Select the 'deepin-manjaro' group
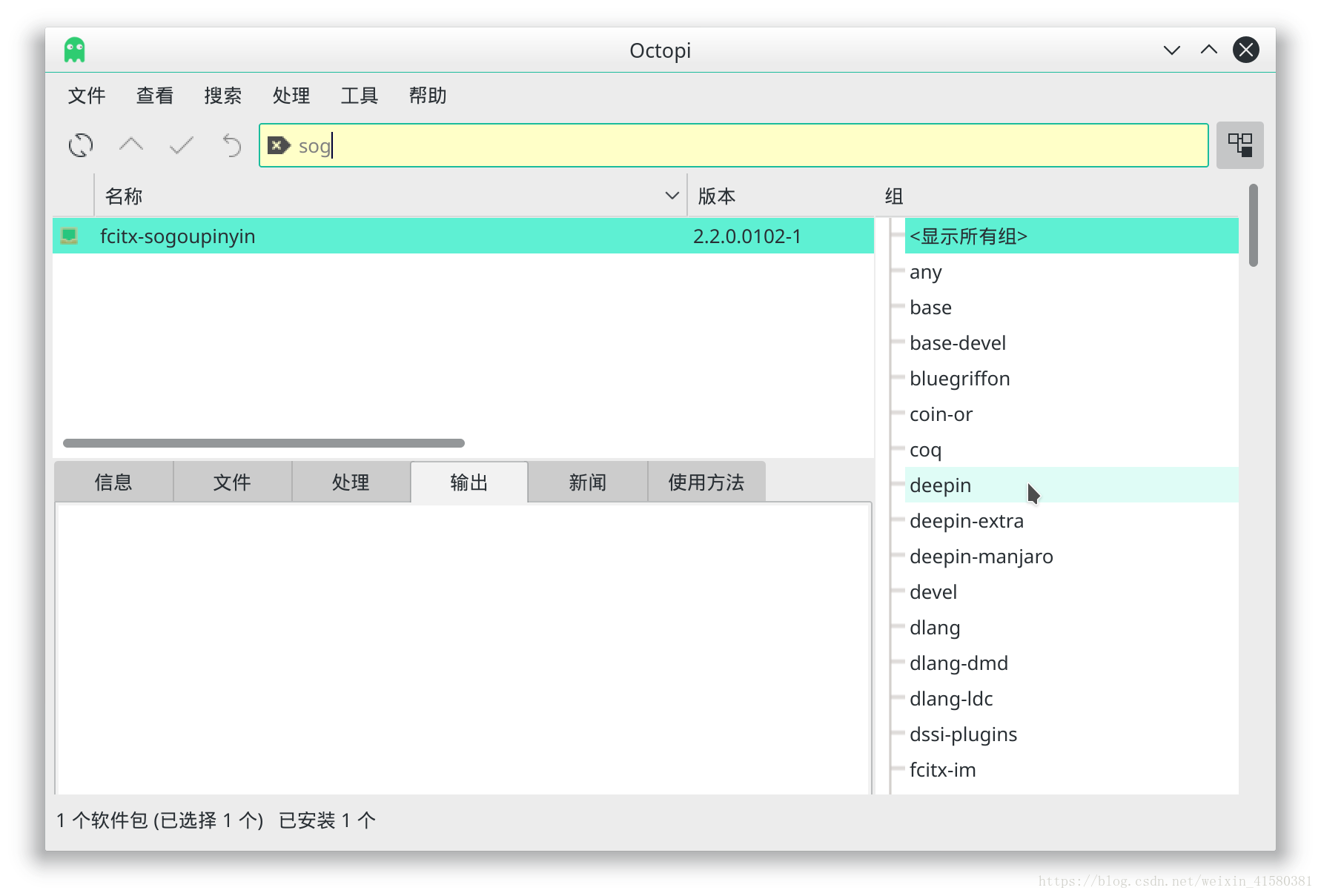 pos(1071,557)
